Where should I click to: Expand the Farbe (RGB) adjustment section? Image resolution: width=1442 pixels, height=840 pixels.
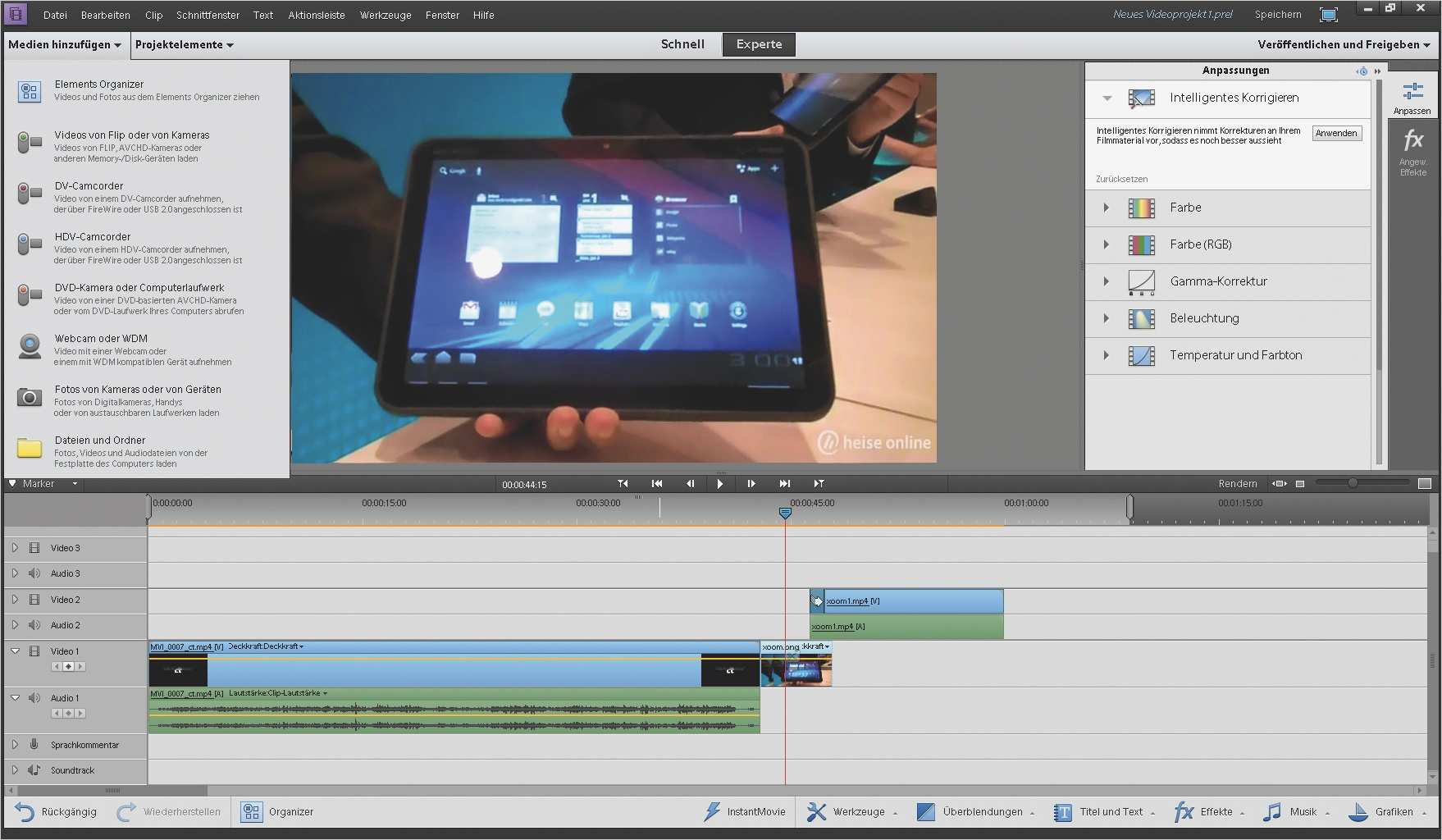(x=1106, y=244)
